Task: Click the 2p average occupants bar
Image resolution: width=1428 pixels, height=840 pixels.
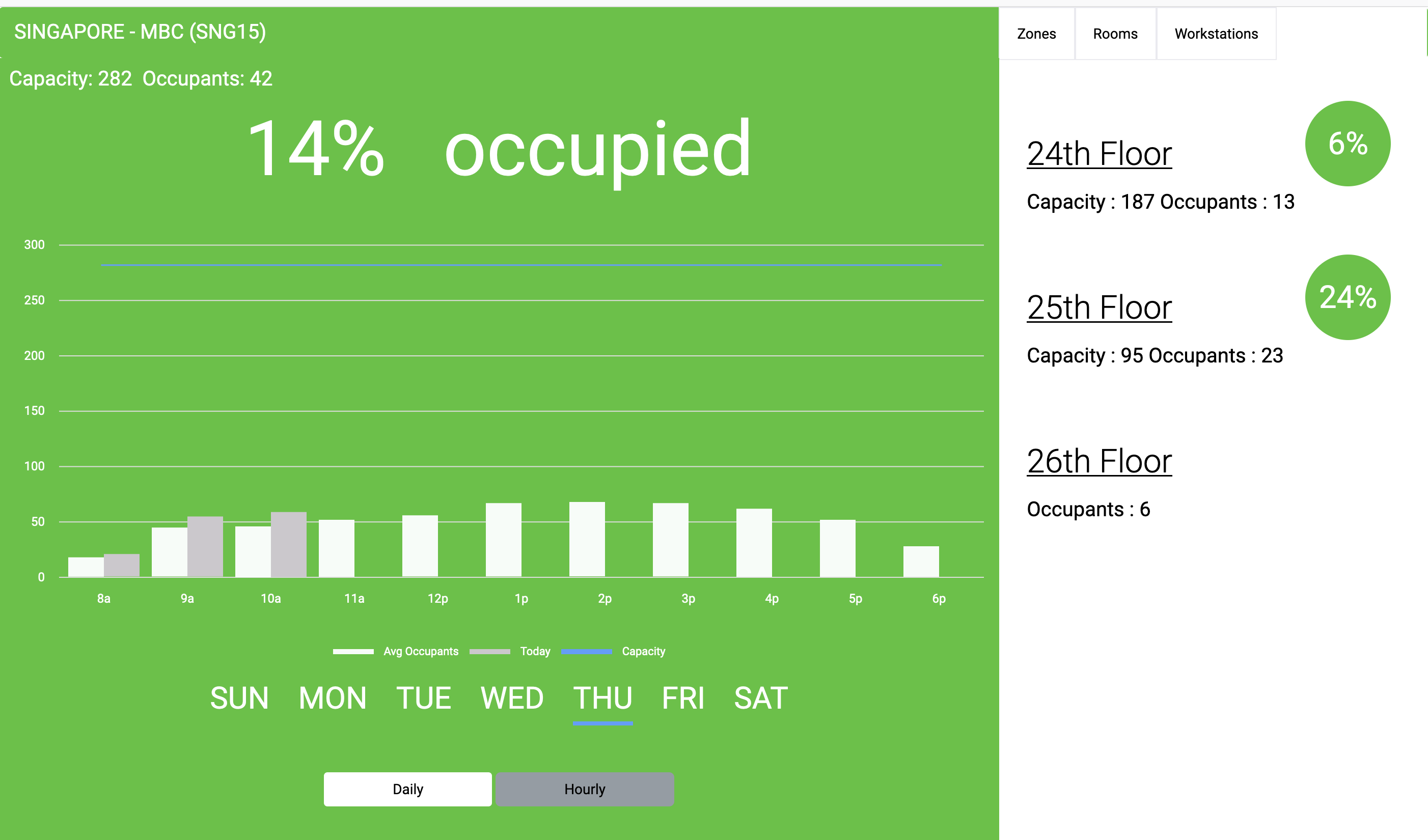Action: pos(587,539)
